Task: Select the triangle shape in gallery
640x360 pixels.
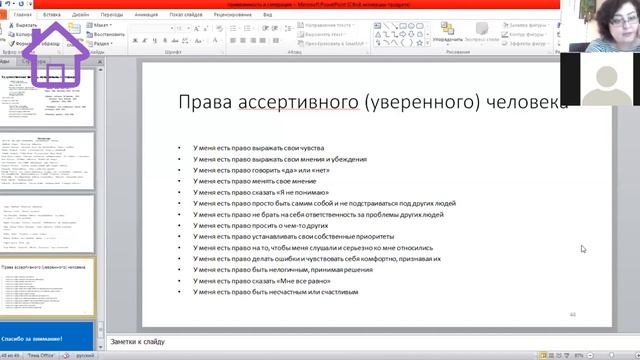Action: [378, 34]
